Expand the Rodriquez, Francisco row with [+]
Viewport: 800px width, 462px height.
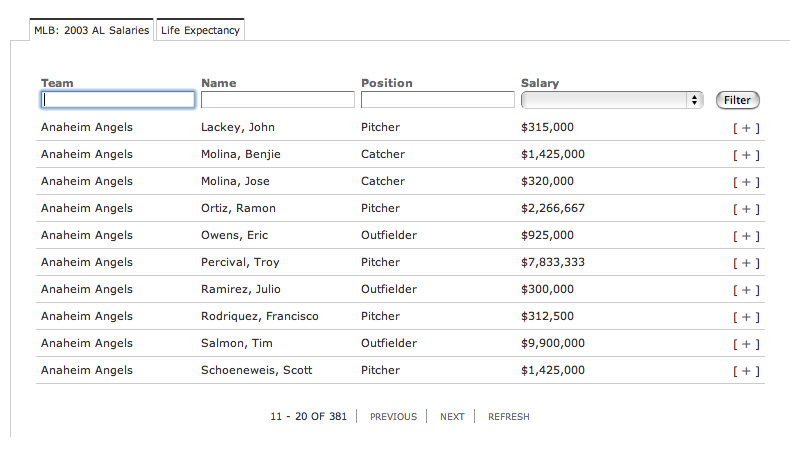pos(746,317)
